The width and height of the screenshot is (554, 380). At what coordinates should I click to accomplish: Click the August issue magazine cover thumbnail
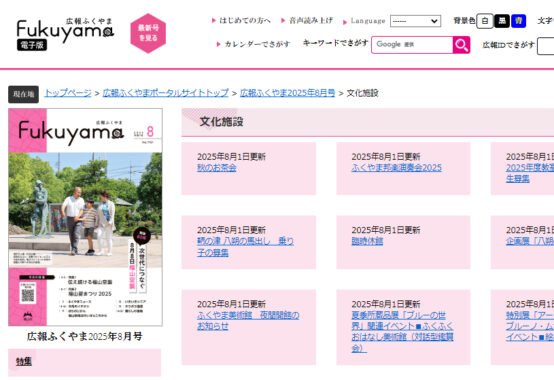[x=86, y=217]
